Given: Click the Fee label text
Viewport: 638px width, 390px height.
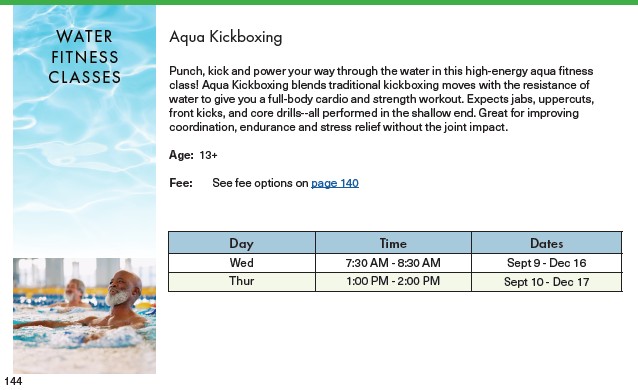Looking at the screenshot, I should [181, 183].
